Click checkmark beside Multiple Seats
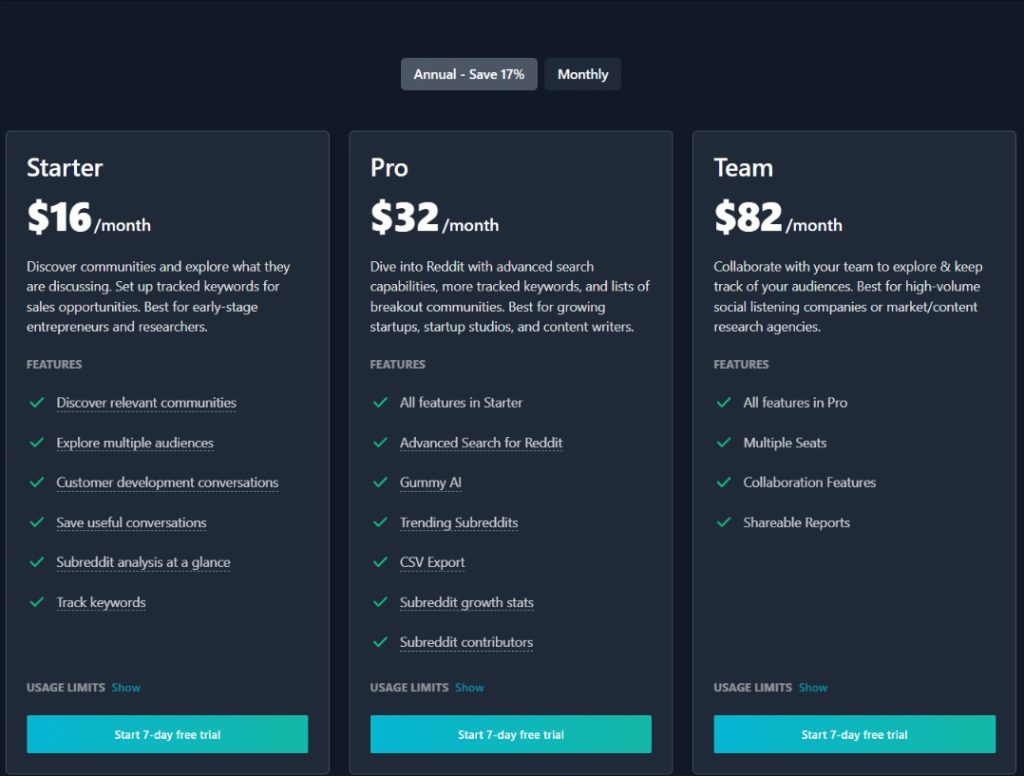The height and width of the screenshot is (776, 1024). (724, 442)
